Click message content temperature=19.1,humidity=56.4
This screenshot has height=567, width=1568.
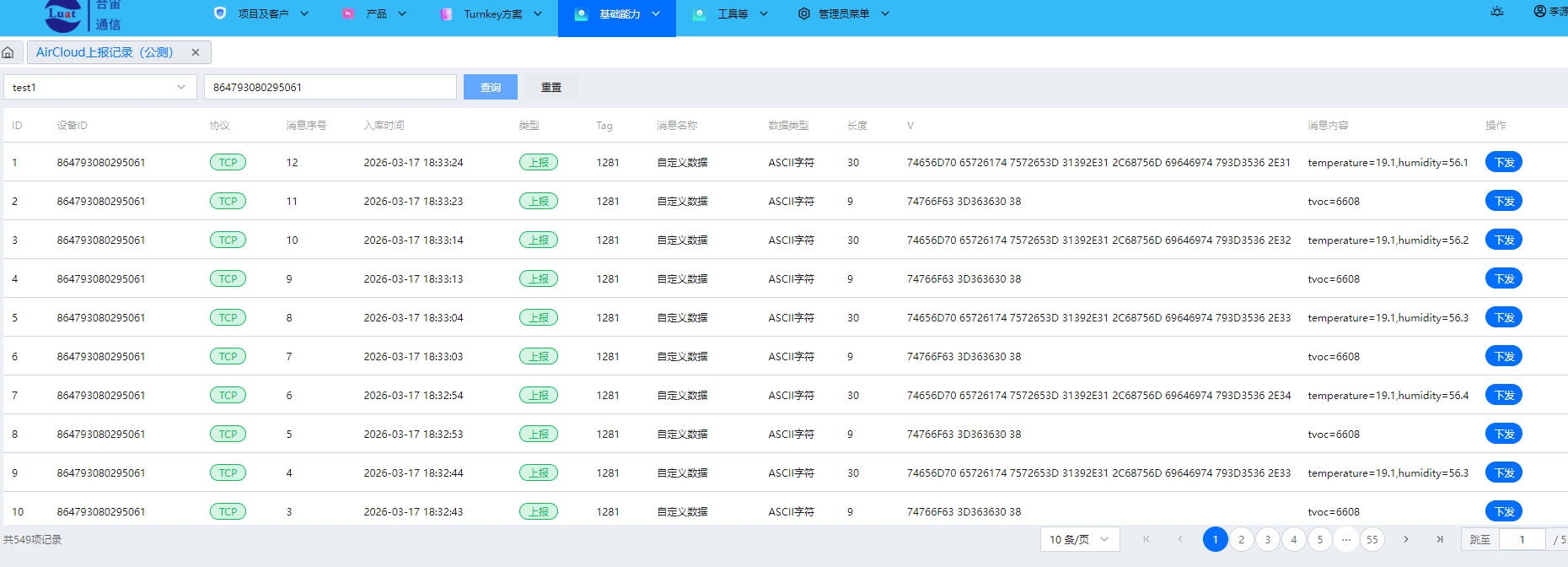[x=1388, y=395]
